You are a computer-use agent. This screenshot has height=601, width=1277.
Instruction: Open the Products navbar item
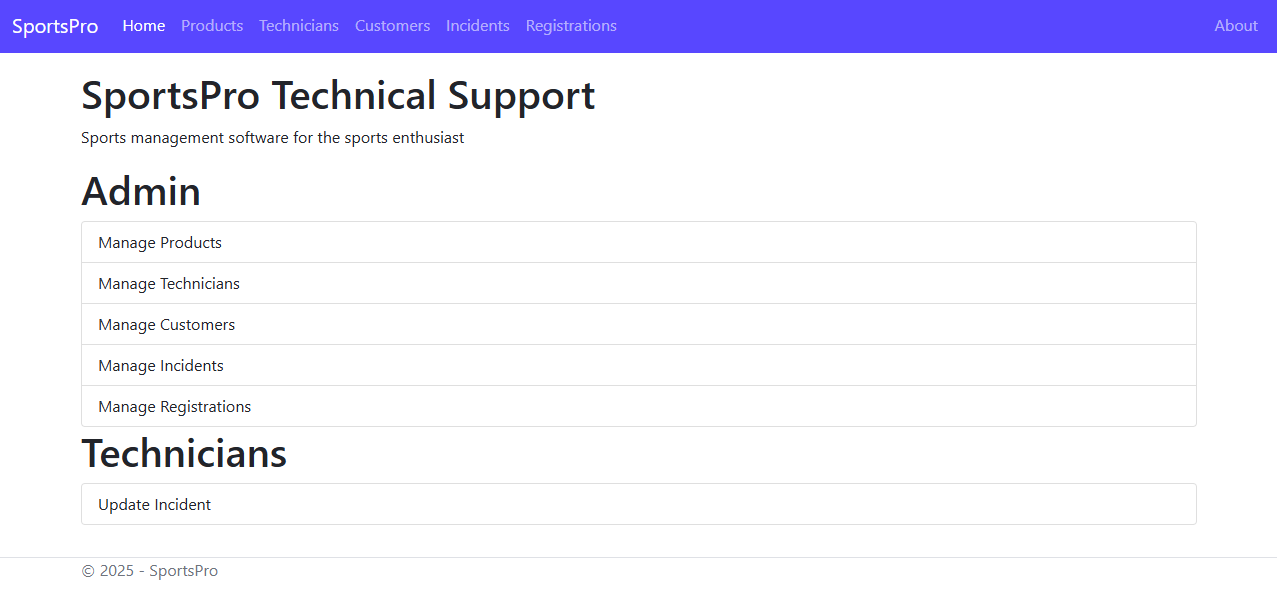pos(212,26)
